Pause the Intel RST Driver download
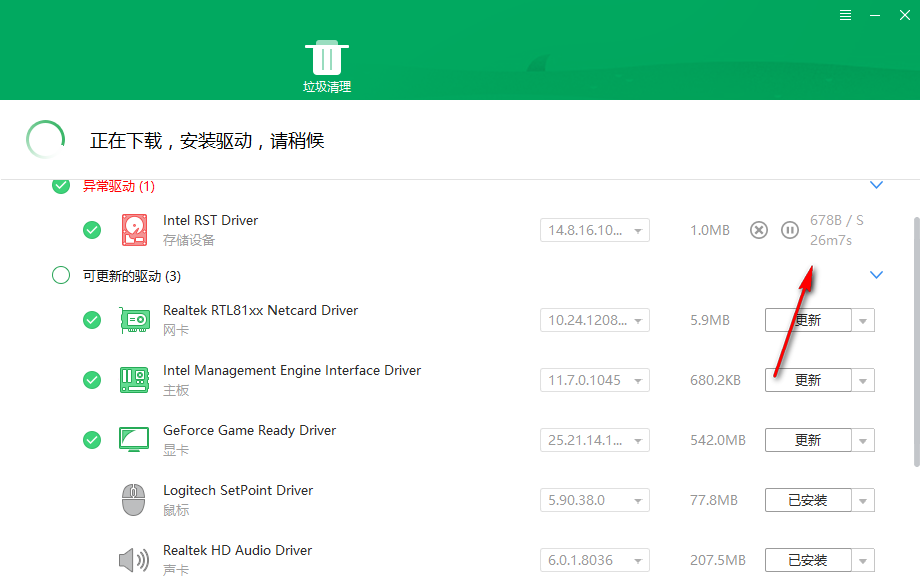This screenshot has height=580, width=920. click(x=790, y=230)
